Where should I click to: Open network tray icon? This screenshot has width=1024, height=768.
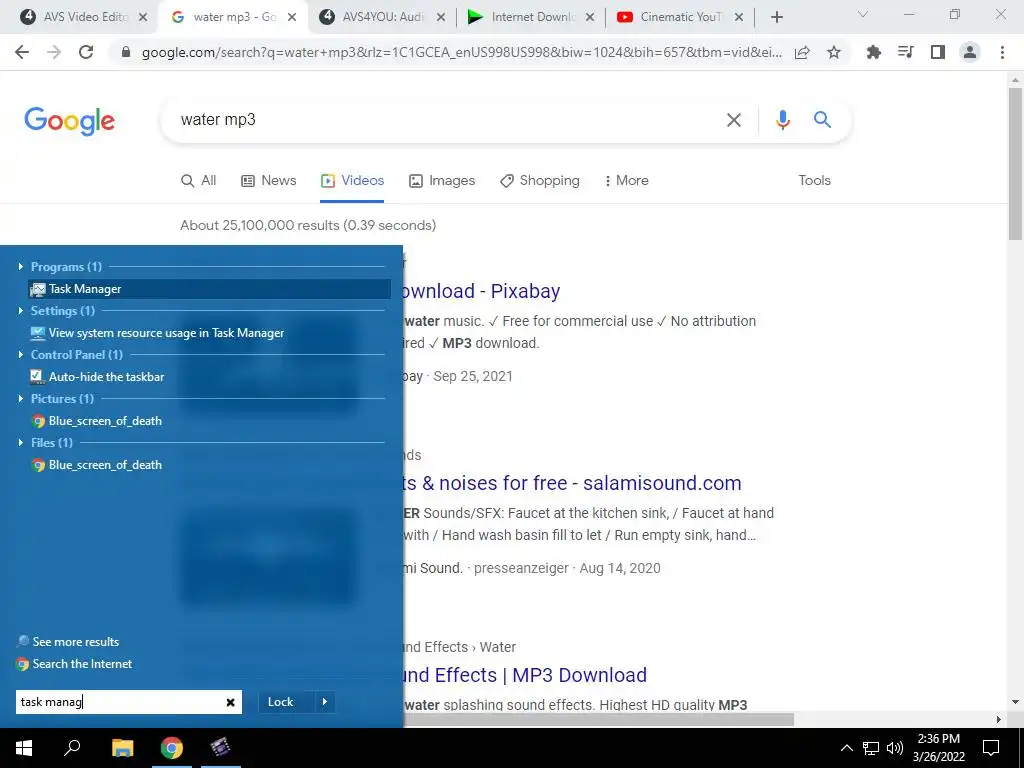tap(871, 748)
